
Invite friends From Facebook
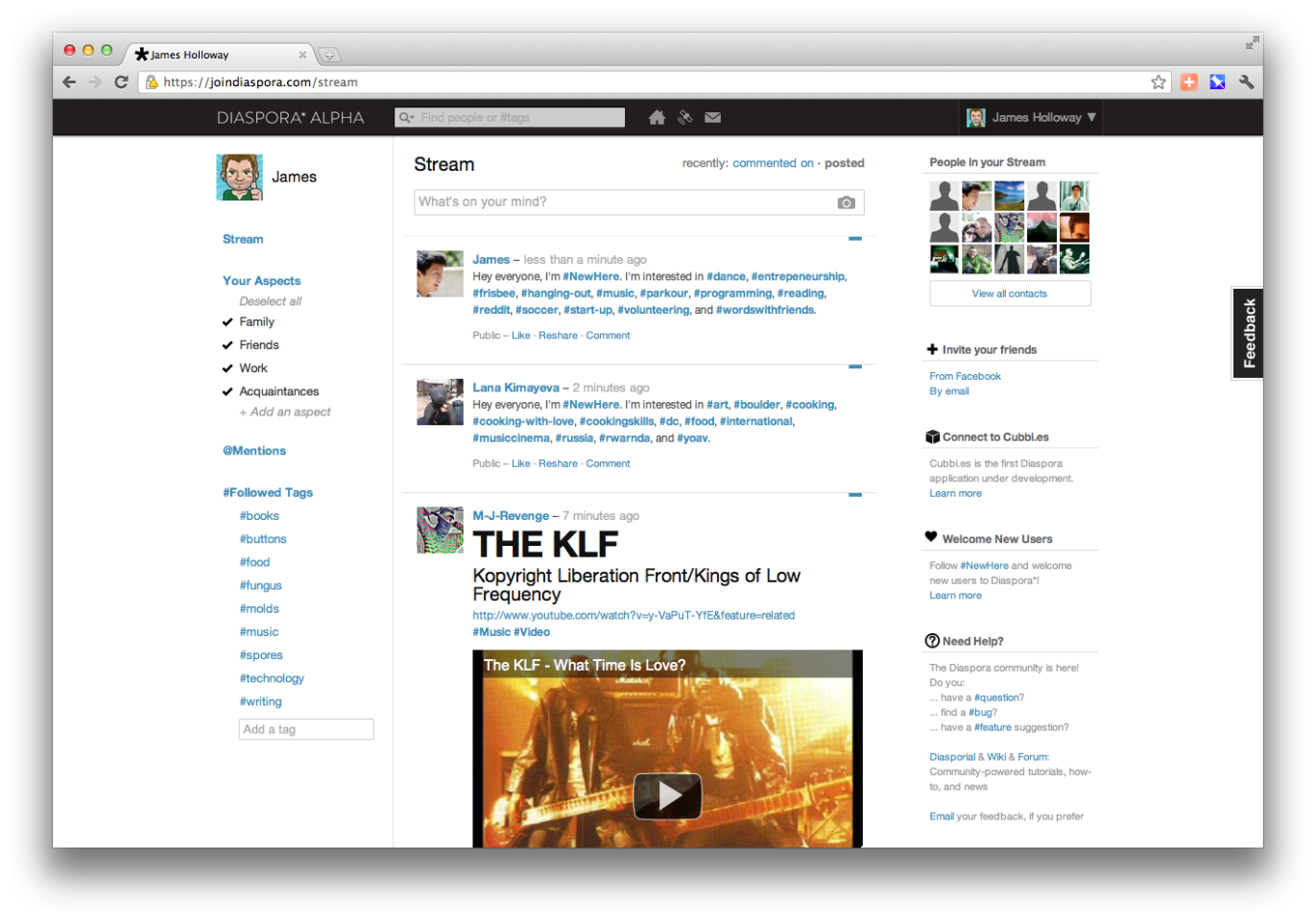click(965, 376)
